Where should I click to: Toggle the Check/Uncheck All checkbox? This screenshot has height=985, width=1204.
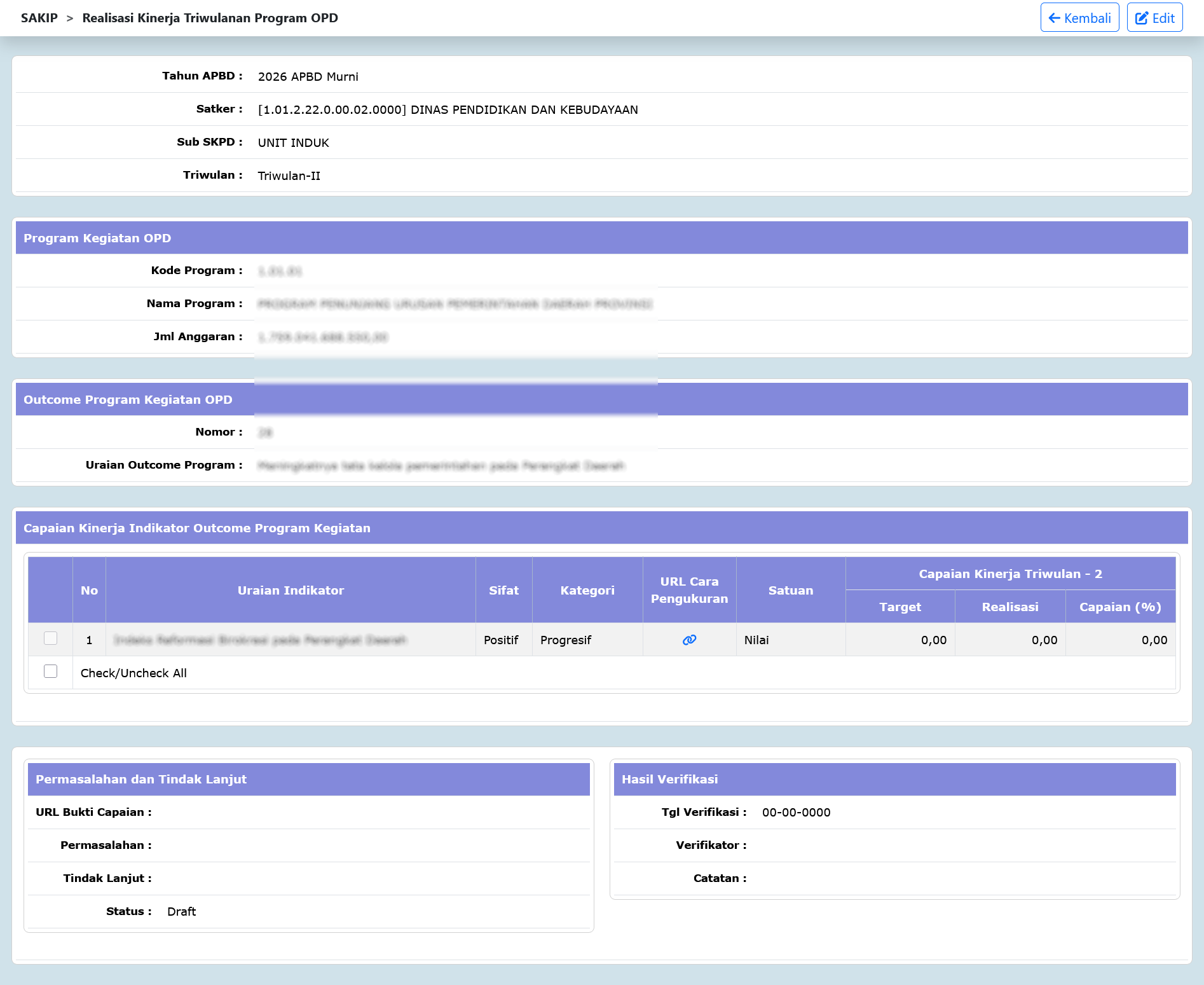click(x=51, y=672)
